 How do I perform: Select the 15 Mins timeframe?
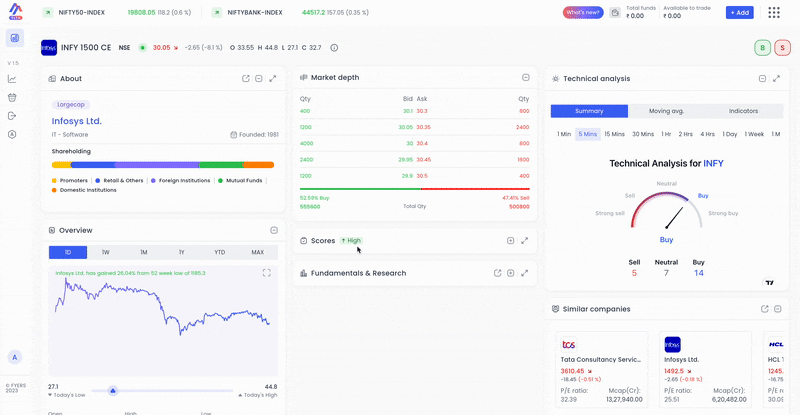click(x=614, y=134)
